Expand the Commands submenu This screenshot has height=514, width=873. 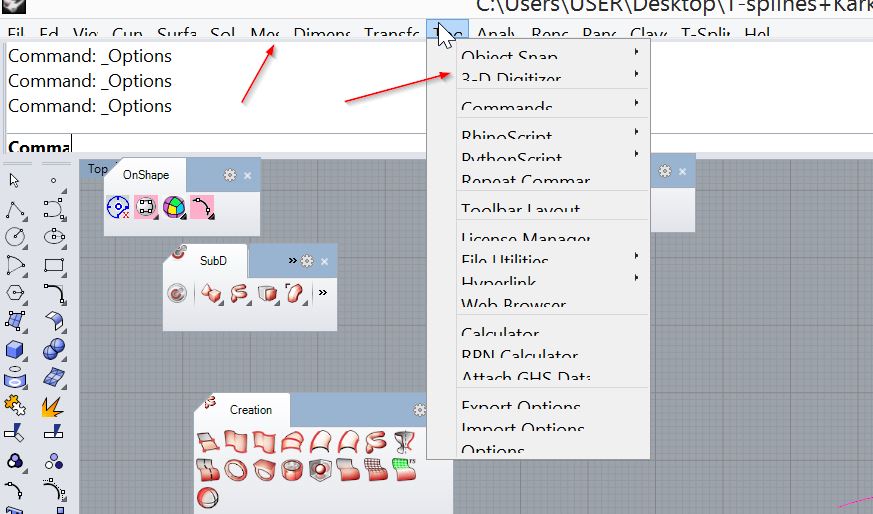pos(553,103)
